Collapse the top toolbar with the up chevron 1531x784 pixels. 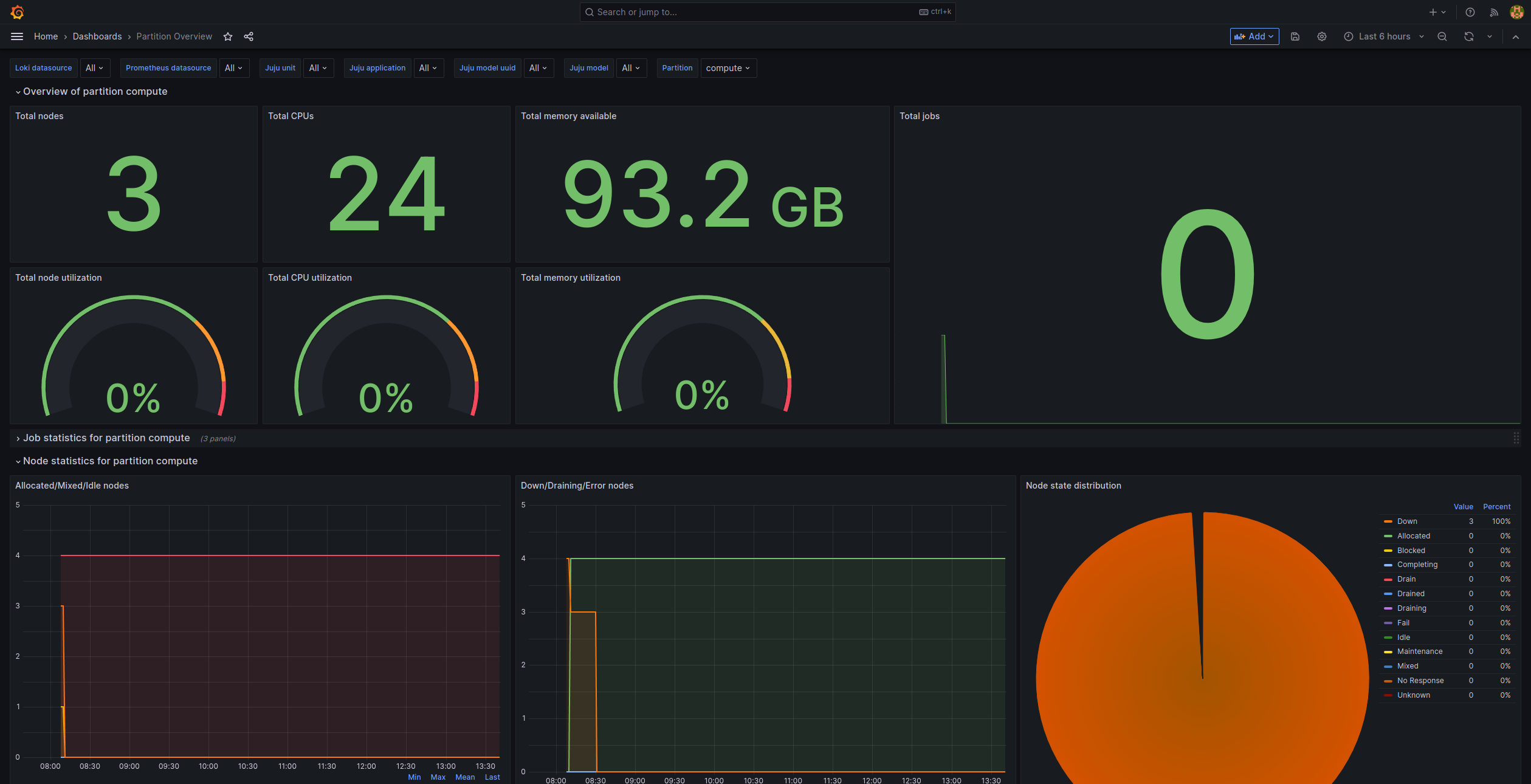coord(1516,36)
